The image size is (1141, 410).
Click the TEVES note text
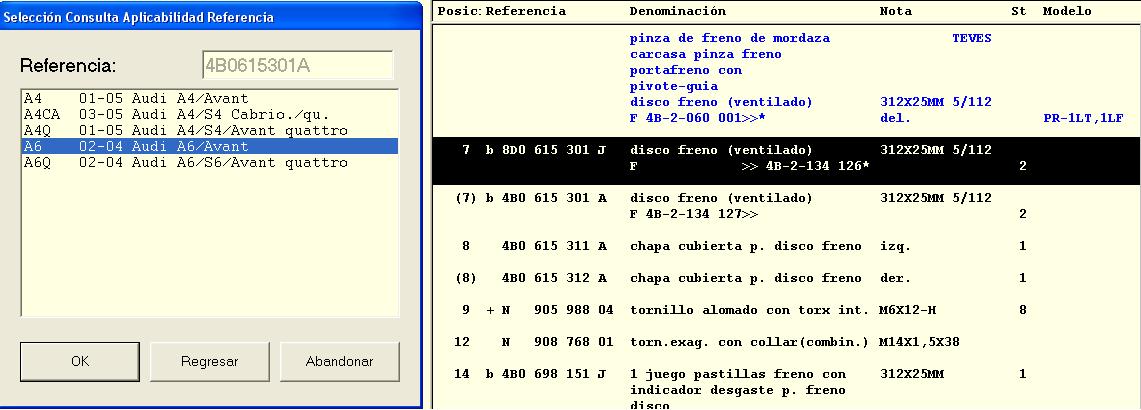971,38
